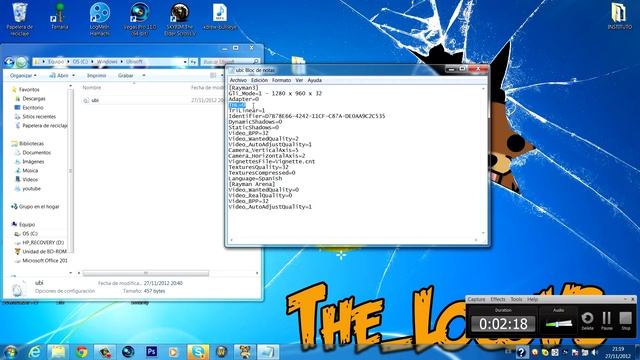Change Explorer view layout icon
Screen dimensions: 640x360
point(213,76)
